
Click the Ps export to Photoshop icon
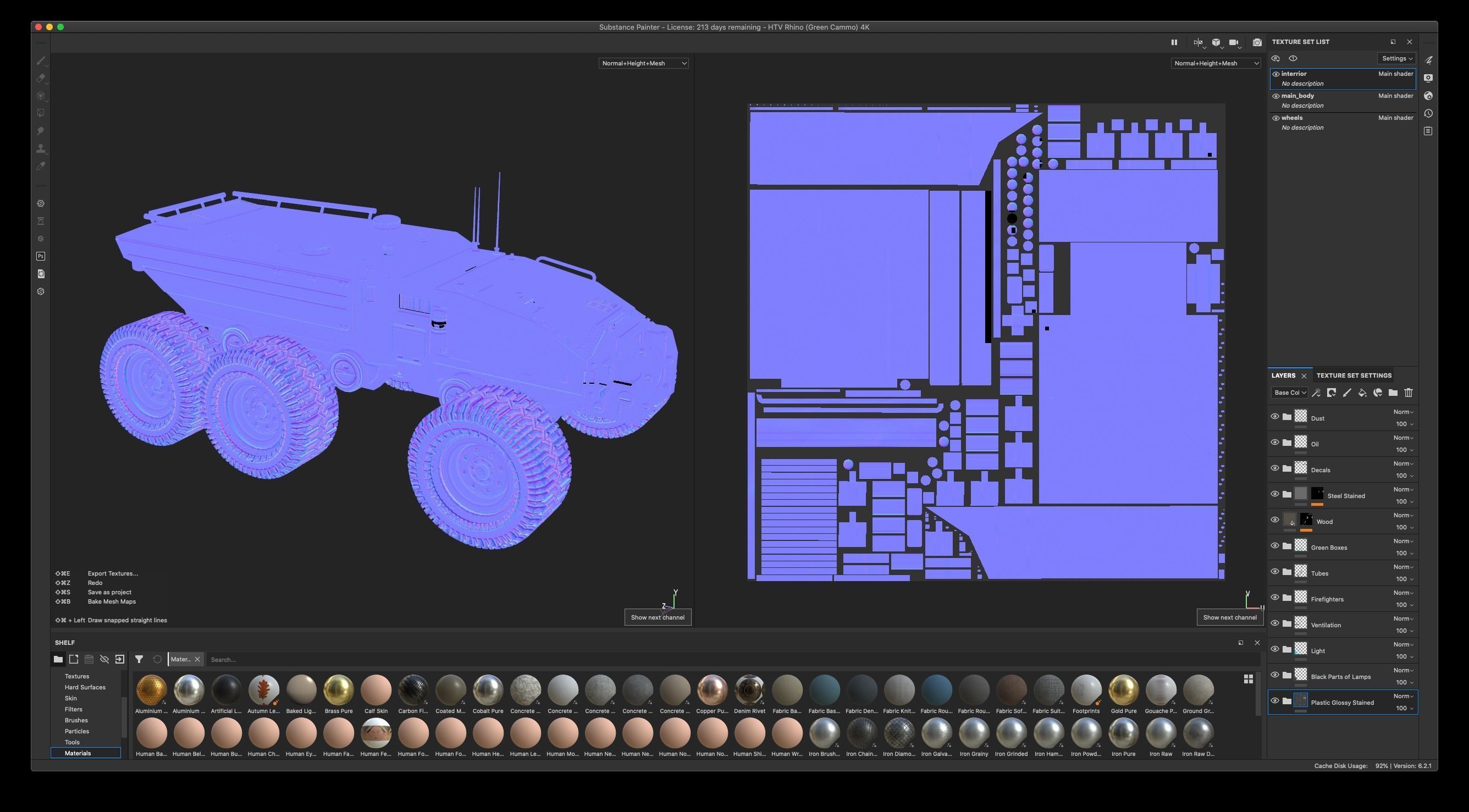(41, 256)
